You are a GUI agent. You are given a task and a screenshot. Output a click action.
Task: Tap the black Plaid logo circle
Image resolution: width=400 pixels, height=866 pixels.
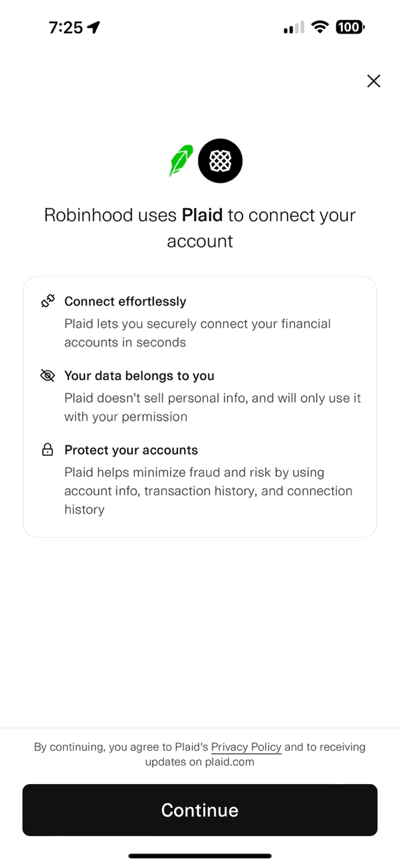pyautogui.click(x=220, y=161)
